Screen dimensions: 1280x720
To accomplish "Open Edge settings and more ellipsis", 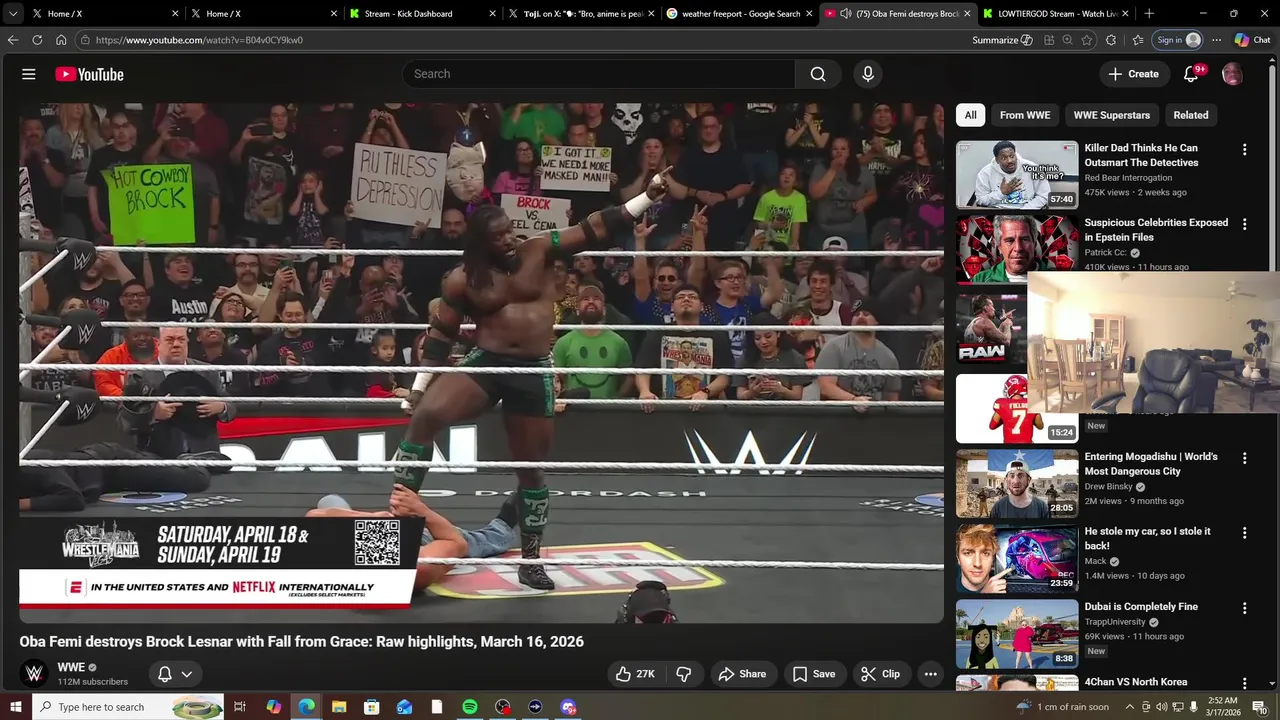I will click(1216, 40).
